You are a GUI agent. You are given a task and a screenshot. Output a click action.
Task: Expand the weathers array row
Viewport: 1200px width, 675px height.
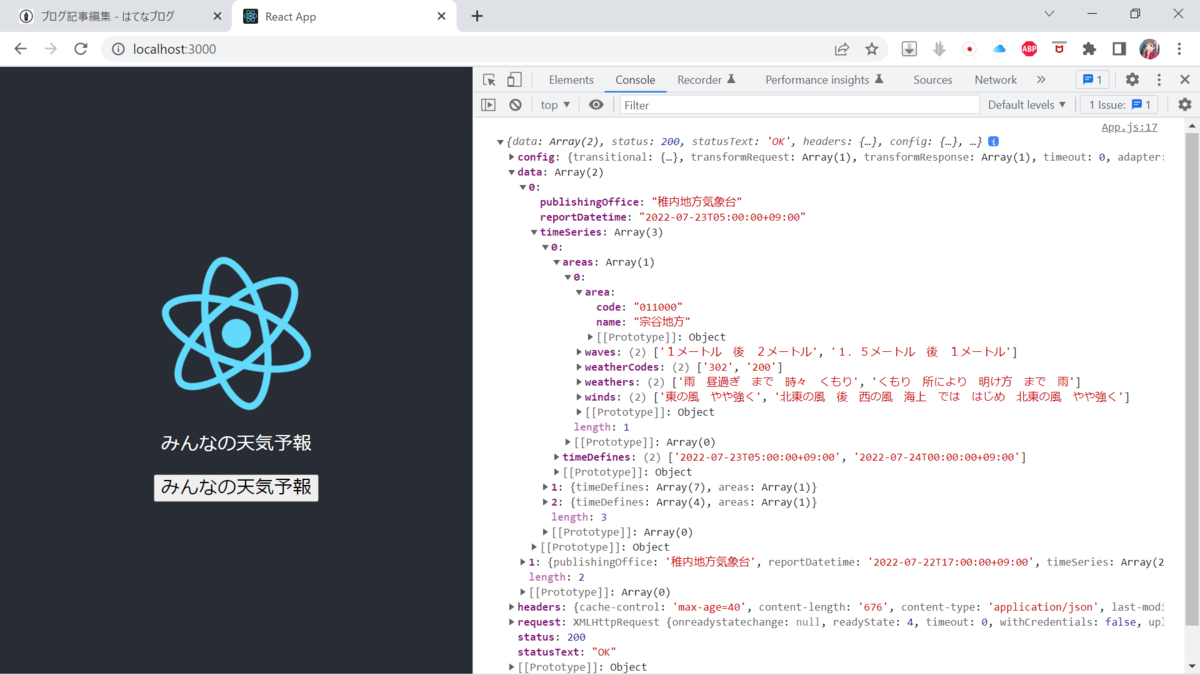pos(579,382)
